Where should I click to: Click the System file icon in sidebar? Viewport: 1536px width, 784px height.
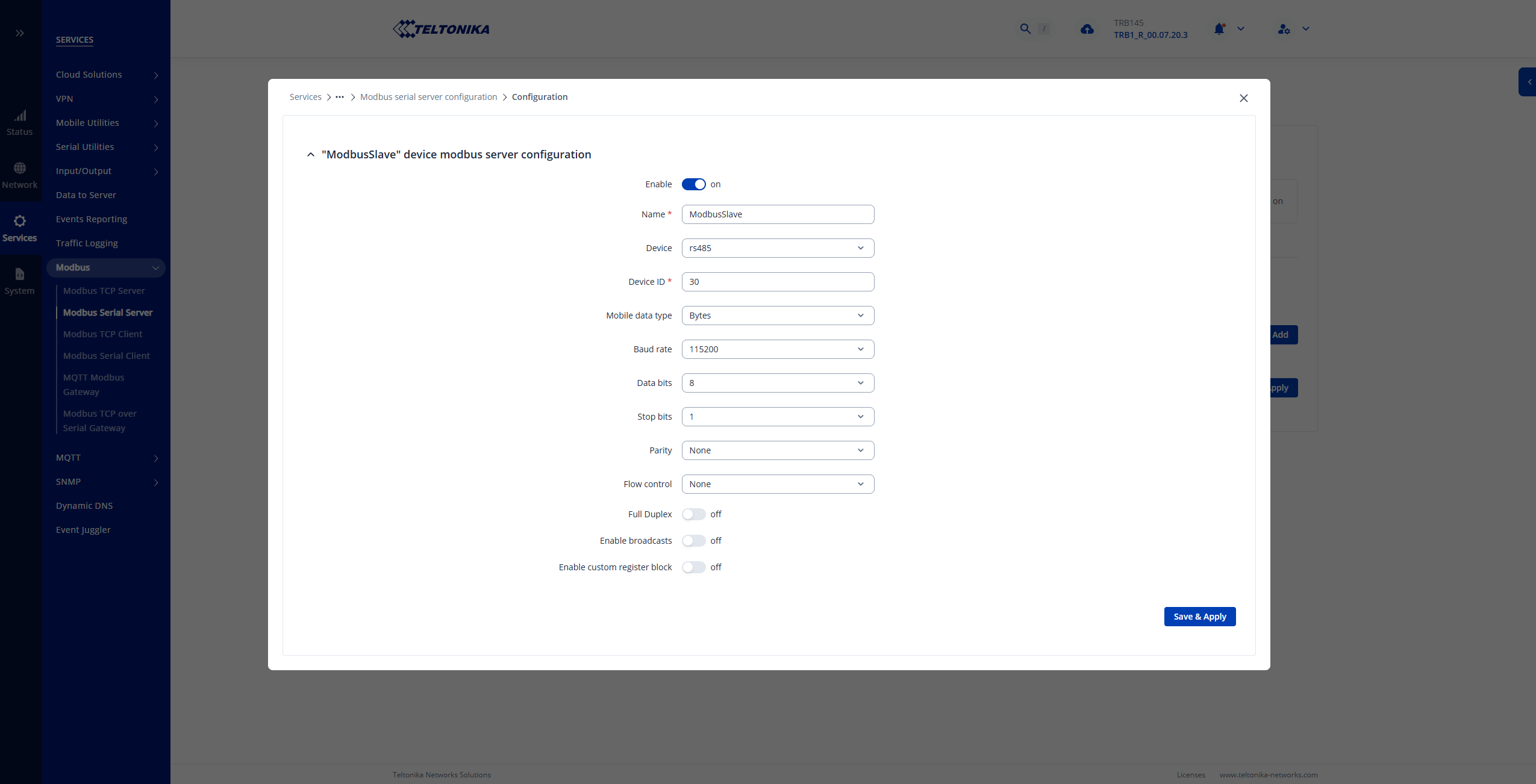coord(20,274)
